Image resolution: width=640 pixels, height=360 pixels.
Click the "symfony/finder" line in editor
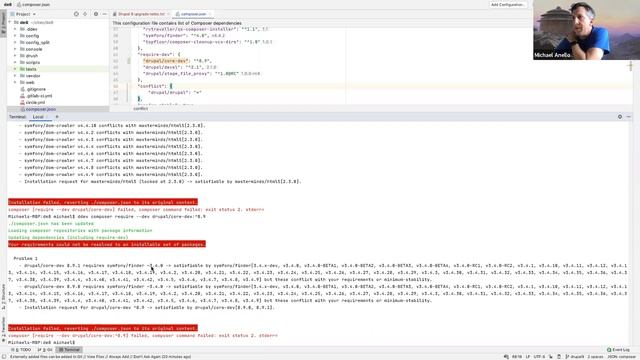pyautogui.click(x=184, y=36)
